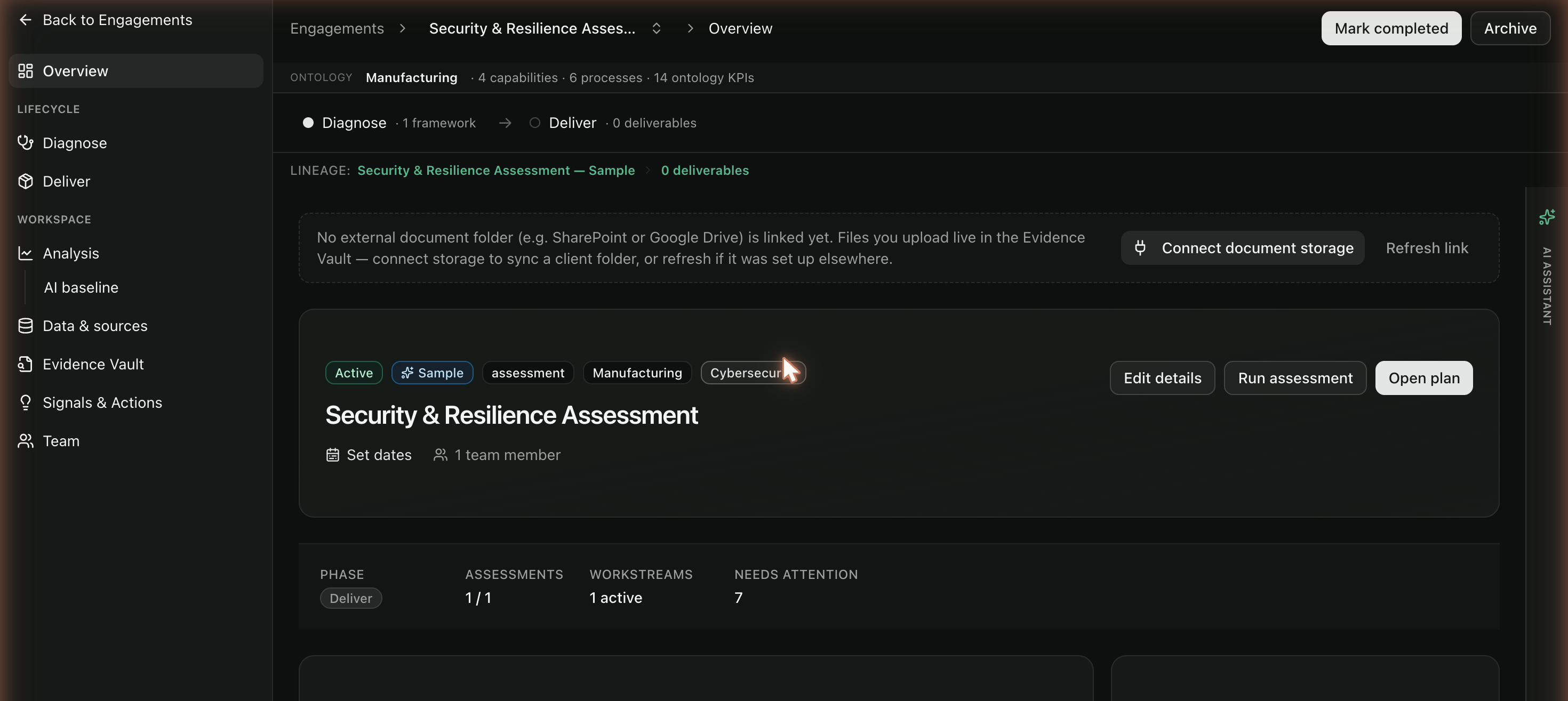Viewport: 1568px width, 701px height.
Task: Open the Deliver lifecycle menu item
Action: click(x=136, y=181)
